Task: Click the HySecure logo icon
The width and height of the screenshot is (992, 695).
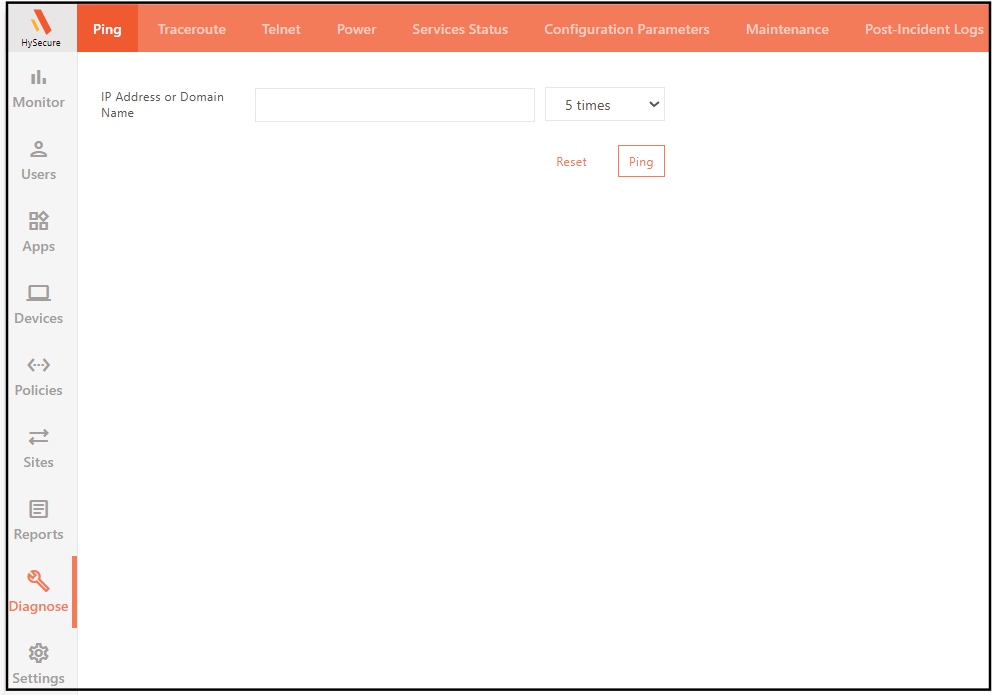Action: tap(40, 22)
